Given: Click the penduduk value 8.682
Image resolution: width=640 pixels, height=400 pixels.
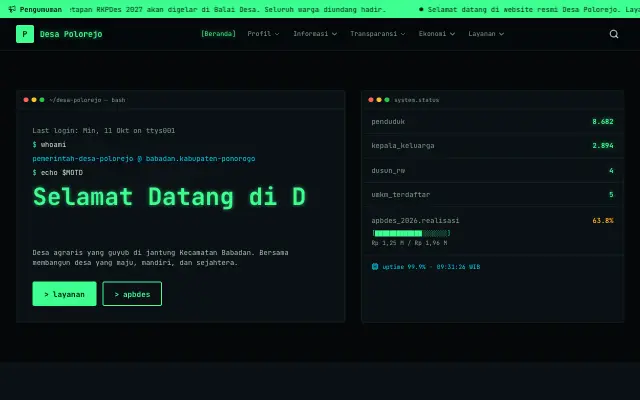Looking at the screenshot, I should (x=603, y=121).
